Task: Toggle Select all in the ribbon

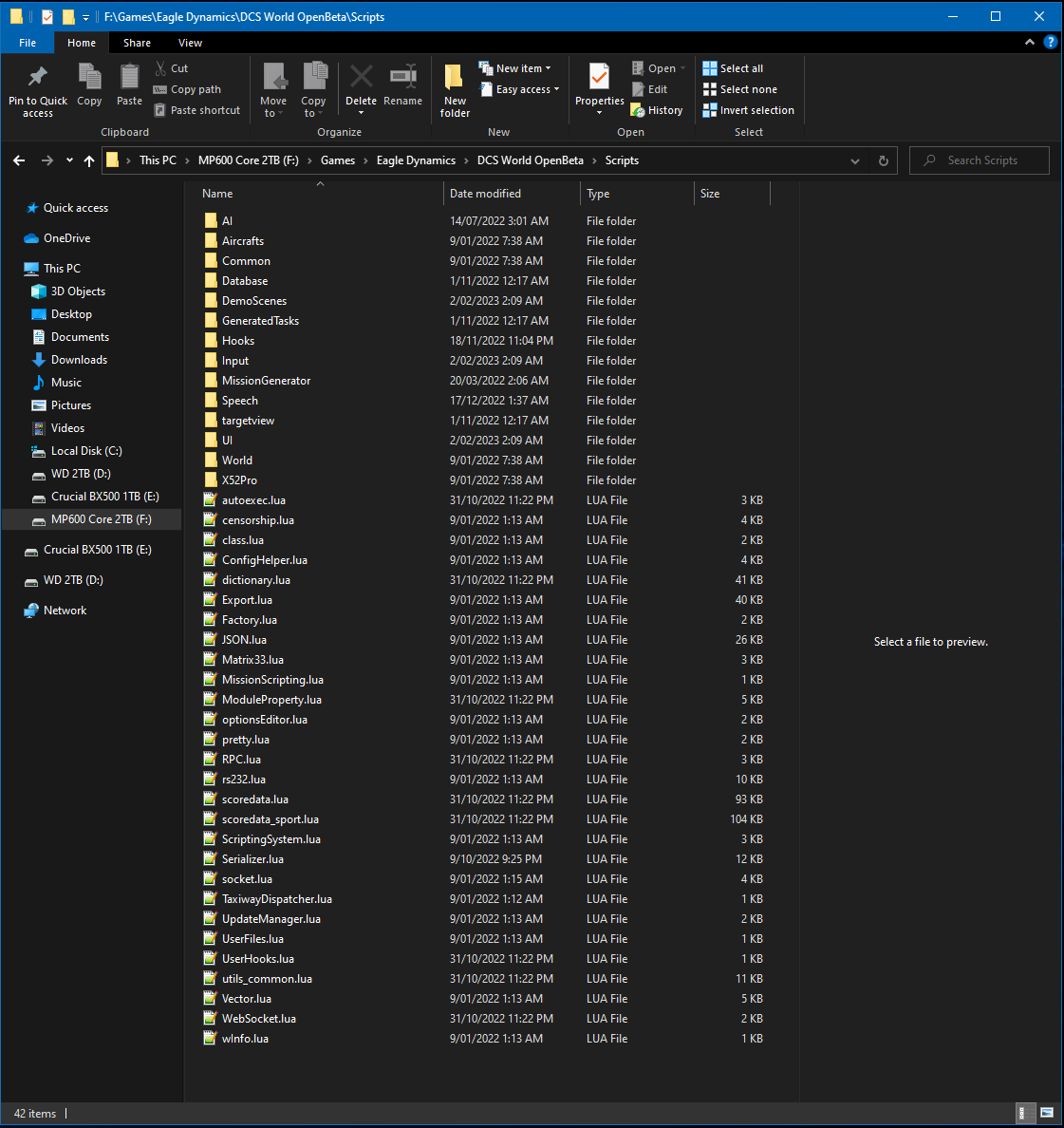Action: [x=733, y=67]
